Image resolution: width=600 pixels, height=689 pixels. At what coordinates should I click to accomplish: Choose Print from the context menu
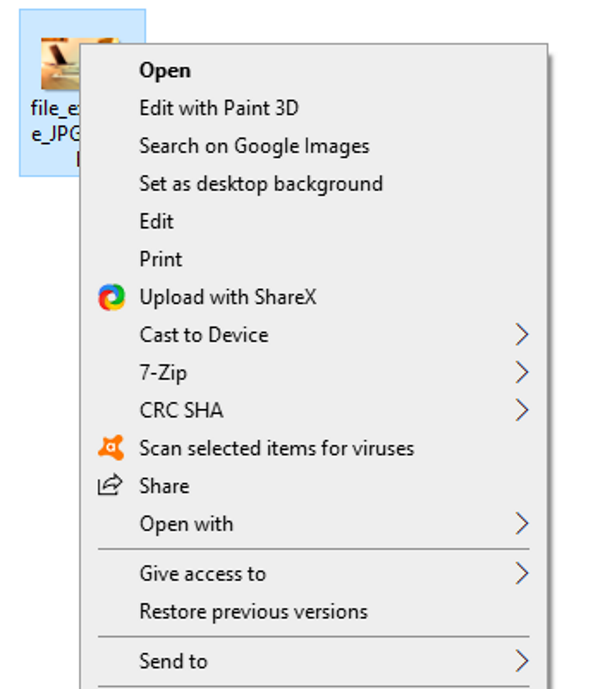click(x=161, y=259)
